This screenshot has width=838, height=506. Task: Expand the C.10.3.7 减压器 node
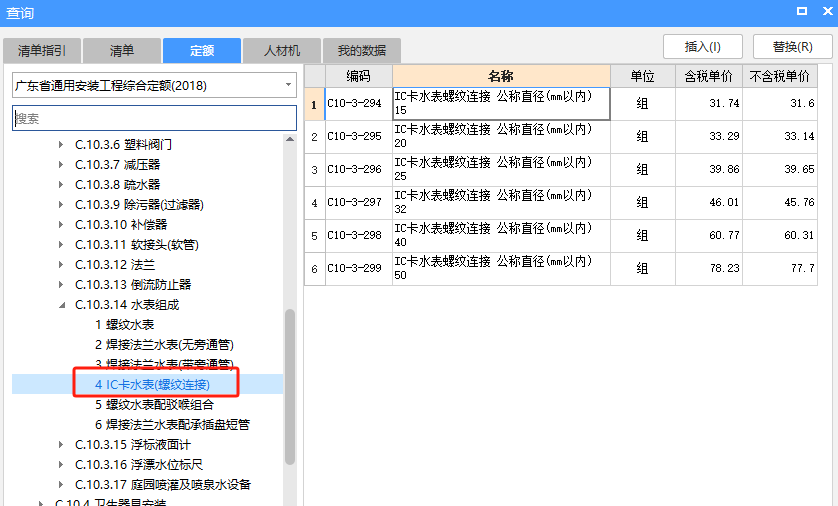[x=61, y=165]
